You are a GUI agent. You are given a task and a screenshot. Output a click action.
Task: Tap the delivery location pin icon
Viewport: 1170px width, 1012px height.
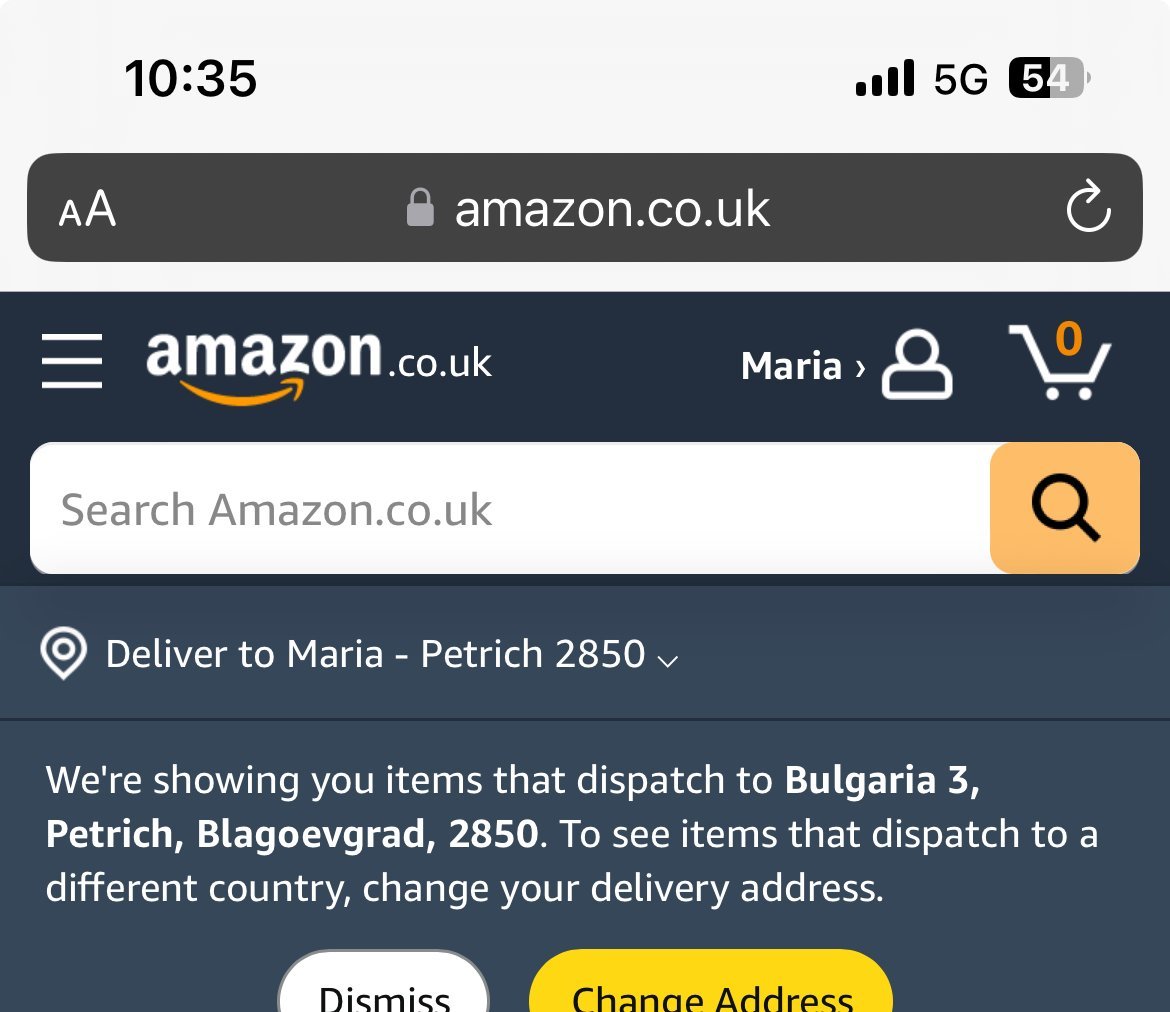63,653
